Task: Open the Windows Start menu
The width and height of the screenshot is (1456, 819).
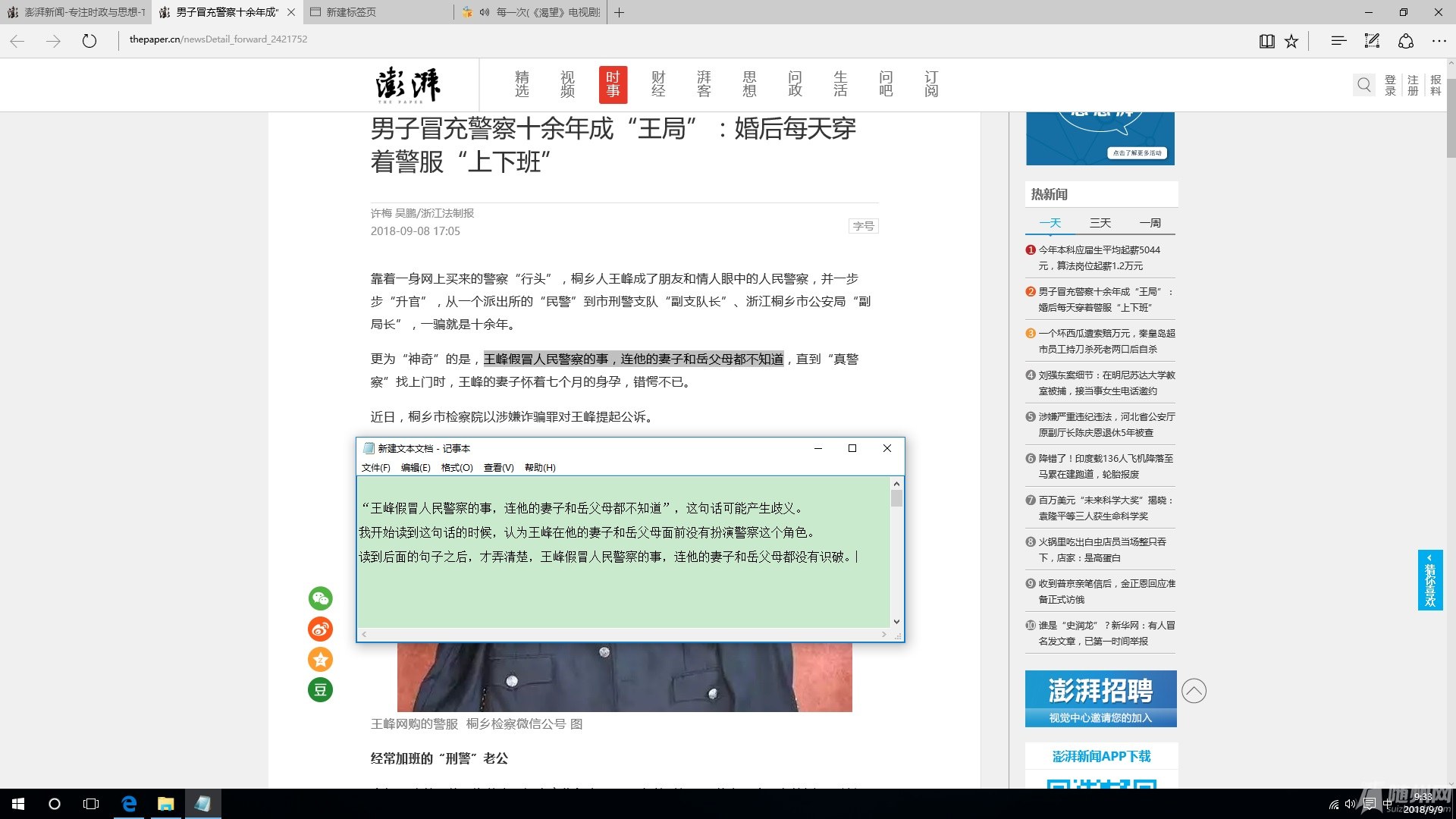Action: 18,804
